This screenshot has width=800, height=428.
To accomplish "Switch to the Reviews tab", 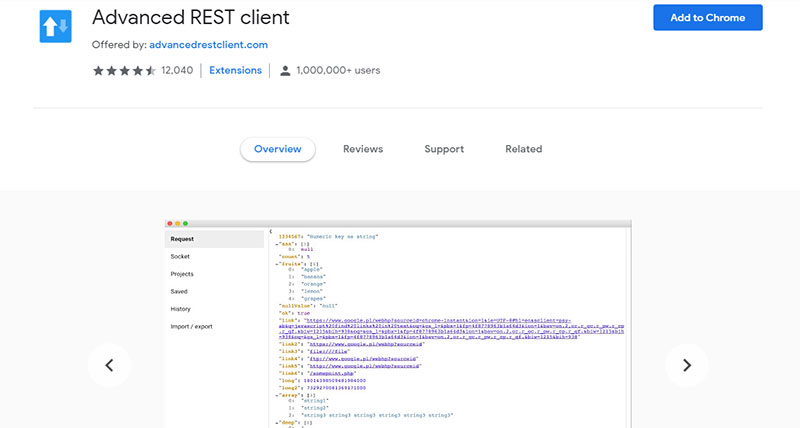I will pos(363,149).
